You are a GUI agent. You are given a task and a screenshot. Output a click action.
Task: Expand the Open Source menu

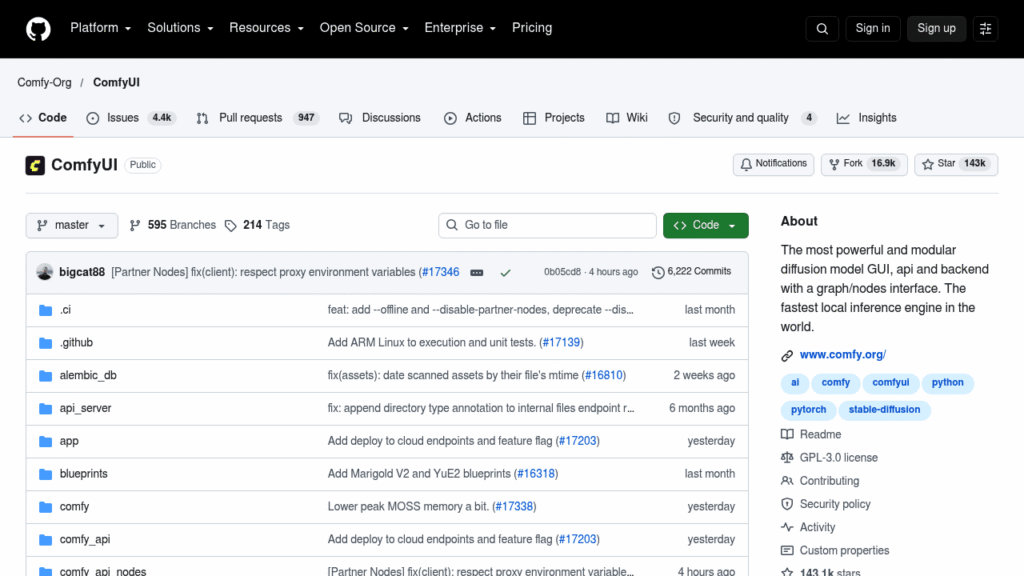click(x=364, y=28)
